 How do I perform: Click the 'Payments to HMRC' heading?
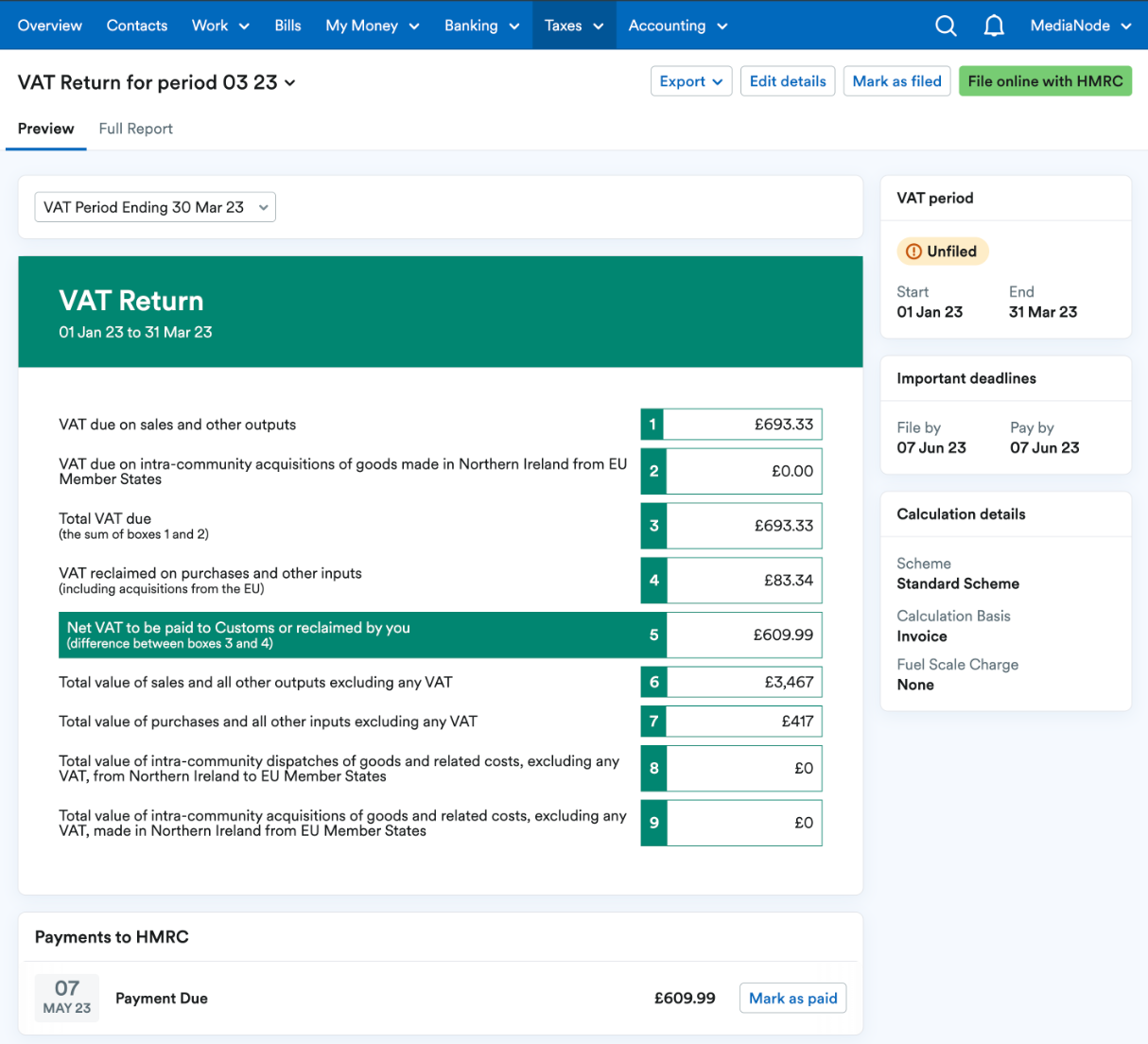pos(112,937)
